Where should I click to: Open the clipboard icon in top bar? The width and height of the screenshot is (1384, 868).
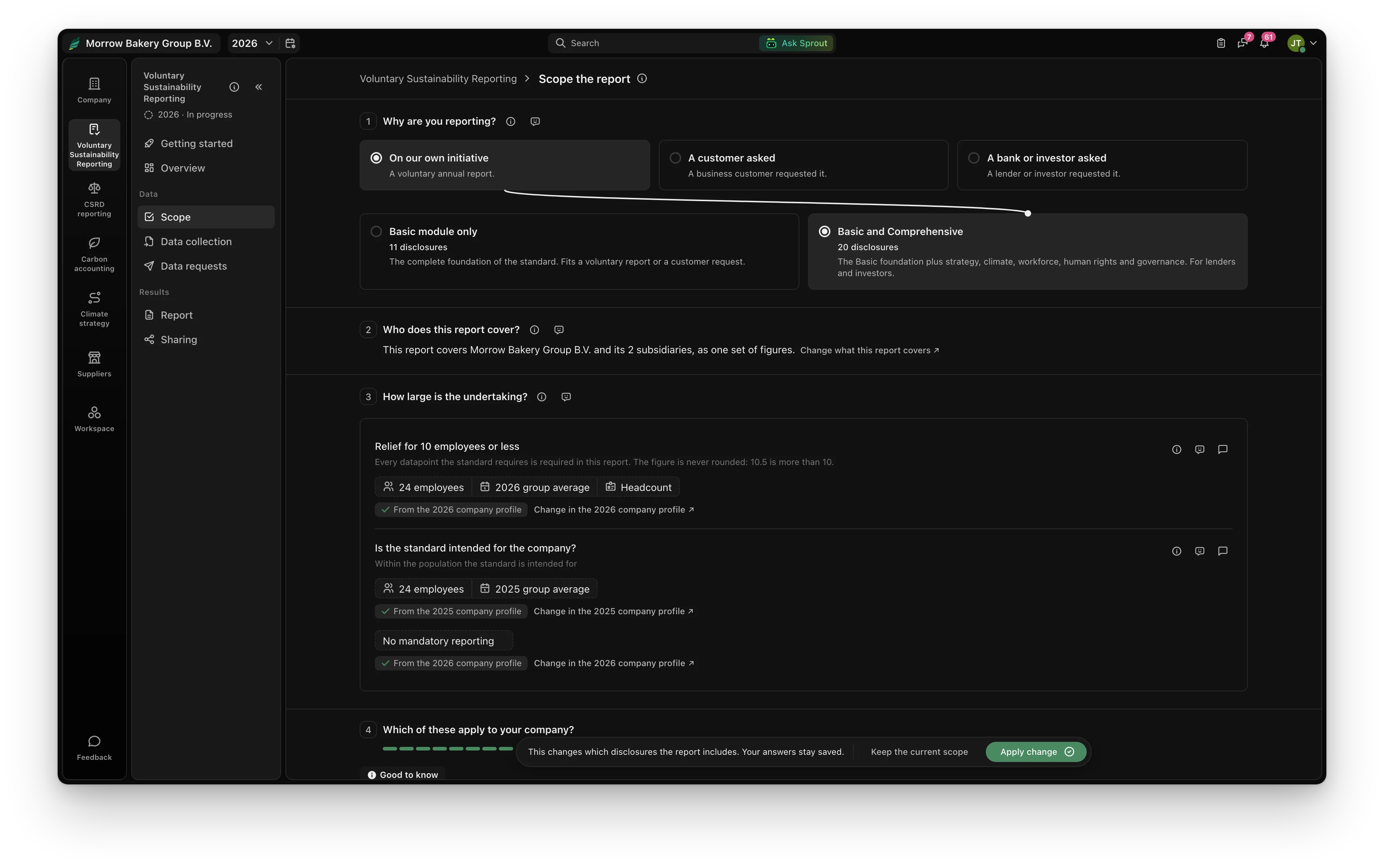tap(1220, 43)
